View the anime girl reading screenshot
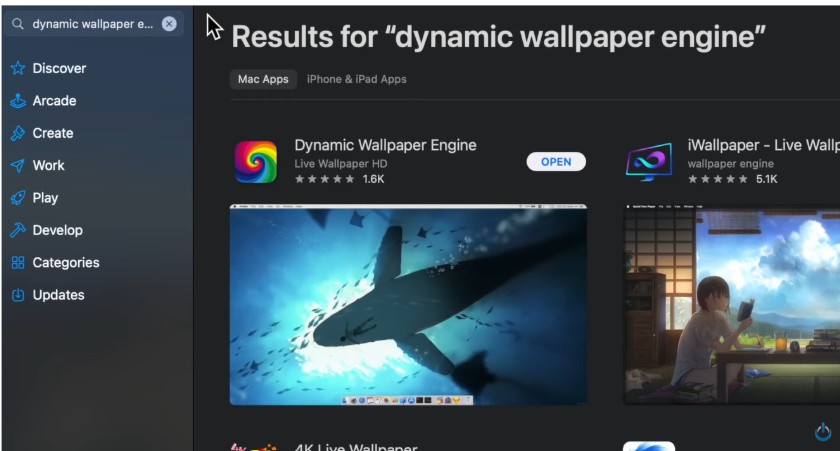 [732, 304]
